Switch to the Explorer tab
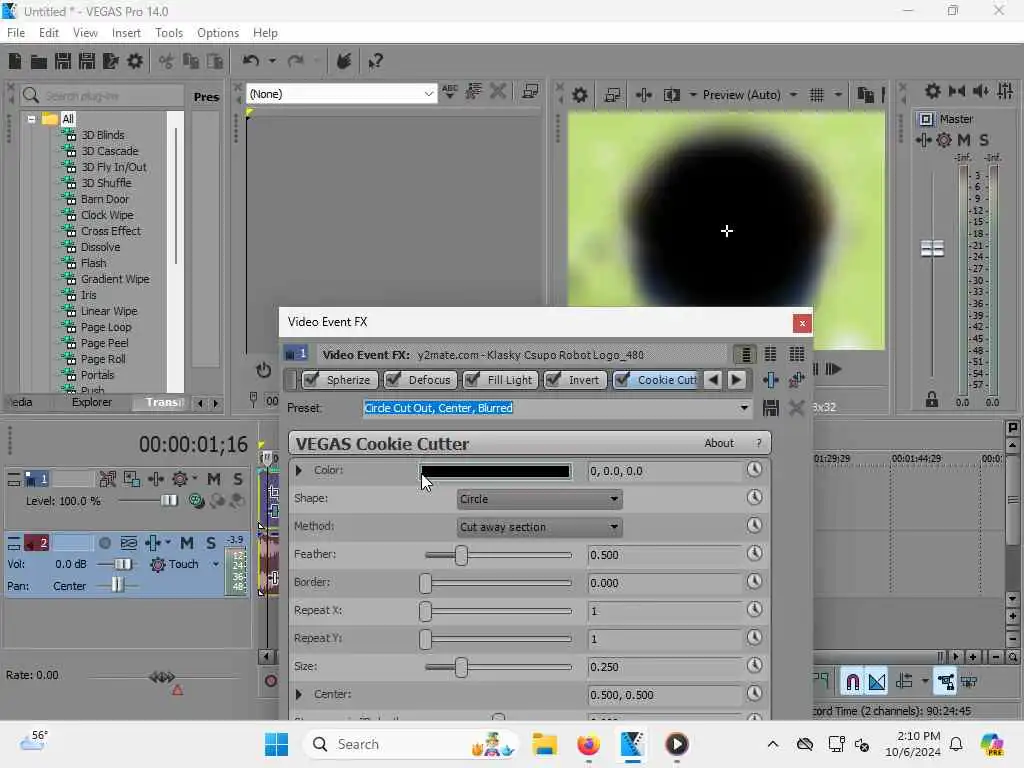Image resolution: width=1024 pixels, height=768 pixels. pyautogui.click(x=91, y=402)
